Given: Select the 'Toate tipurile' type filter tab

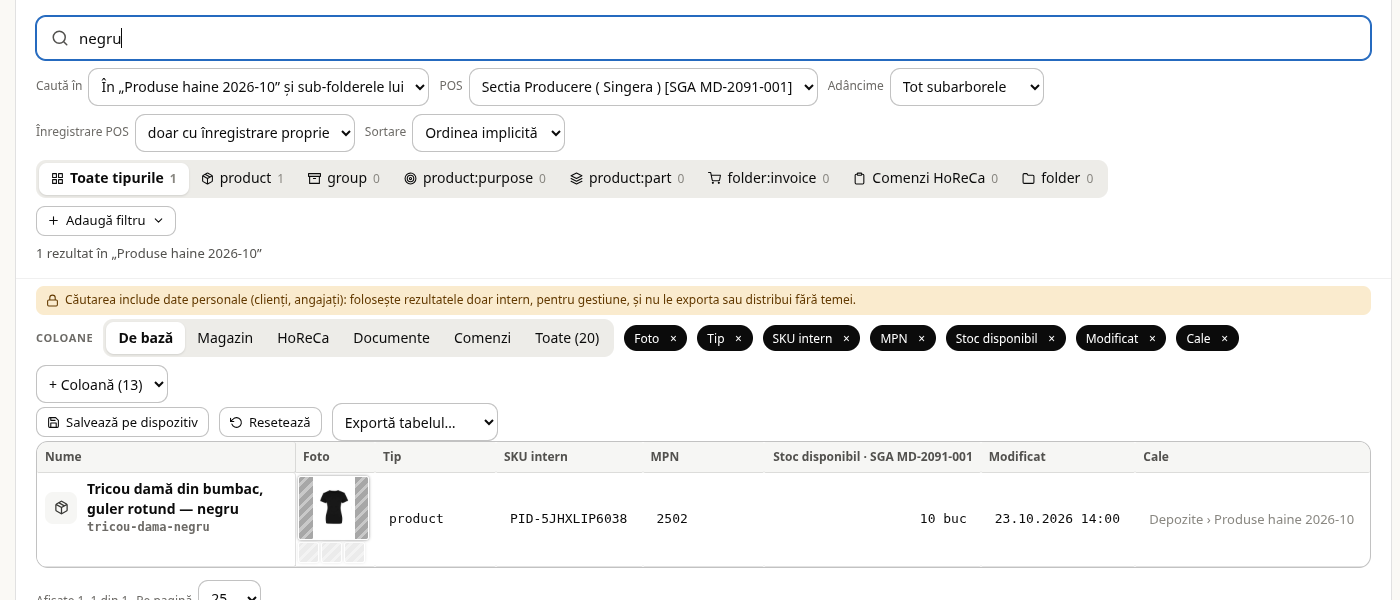Looking at the screenshot, I should (x=114, y=179).
